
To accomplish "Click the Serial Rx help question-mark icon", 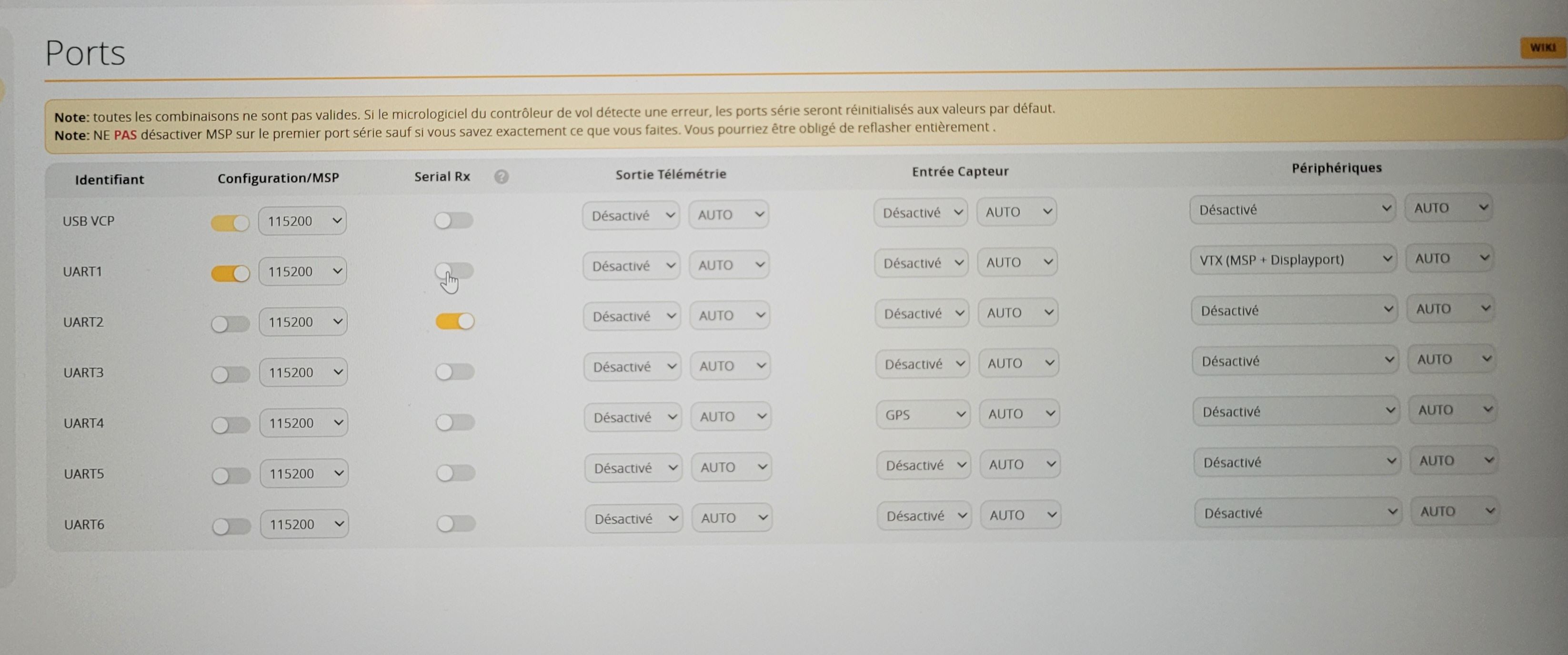I will pos(501,177).
